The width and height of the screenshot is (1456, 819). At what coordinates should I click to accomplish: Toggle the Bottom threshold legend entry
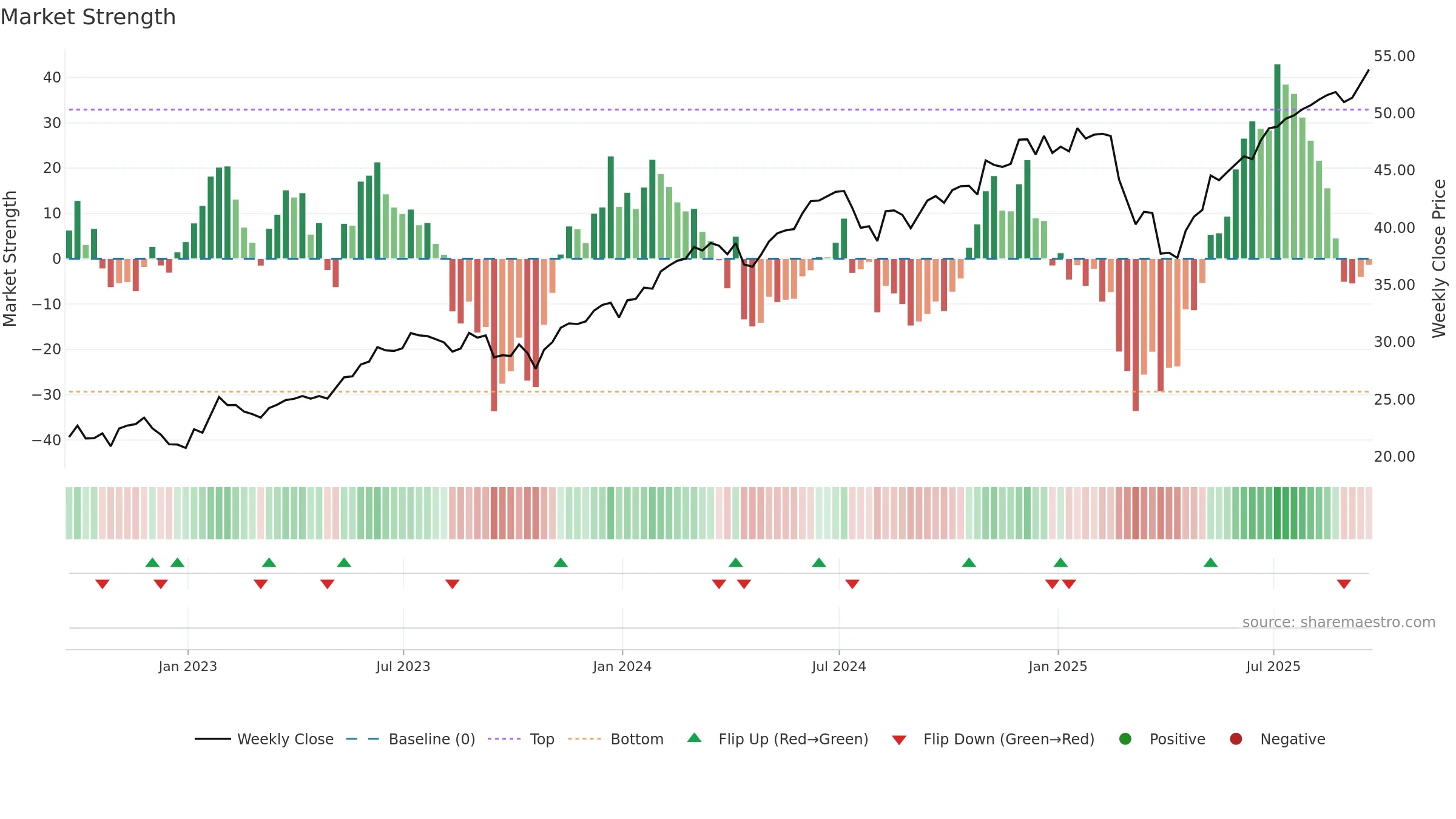click(616, 739)
